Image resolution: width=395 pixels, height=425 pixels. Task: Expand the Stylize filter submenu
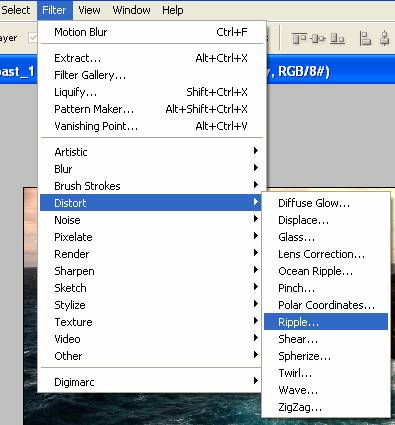151,305
